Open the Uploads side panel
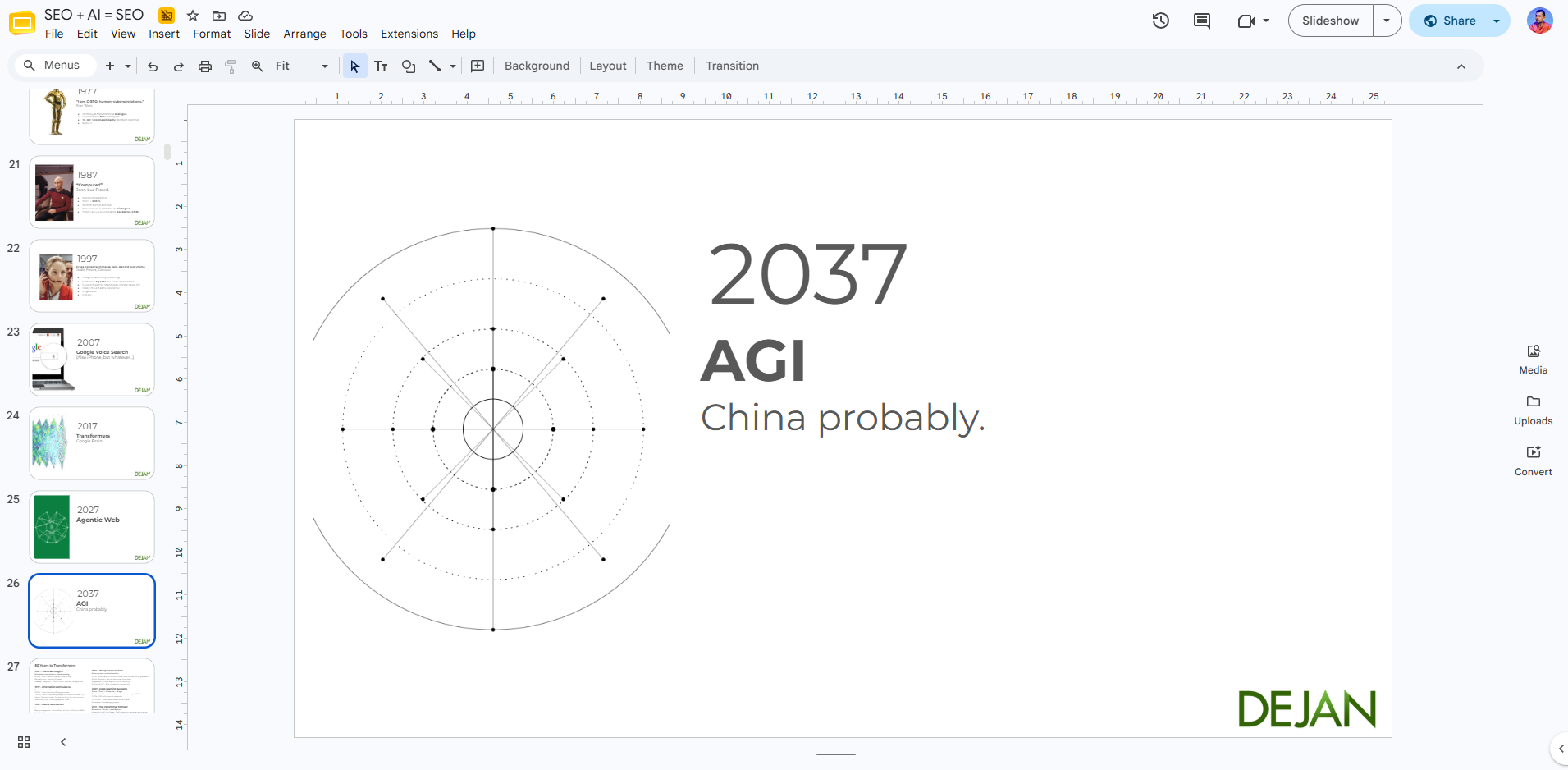The image size is (1568, 770). point(1533,410)
